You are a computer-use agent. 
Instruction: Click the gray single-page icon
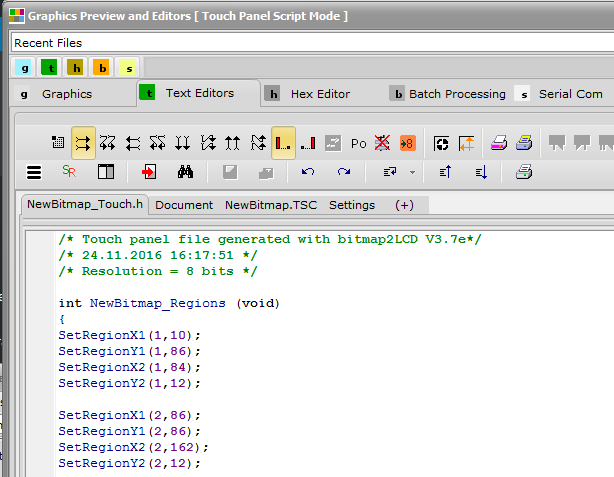click(230, 172)
